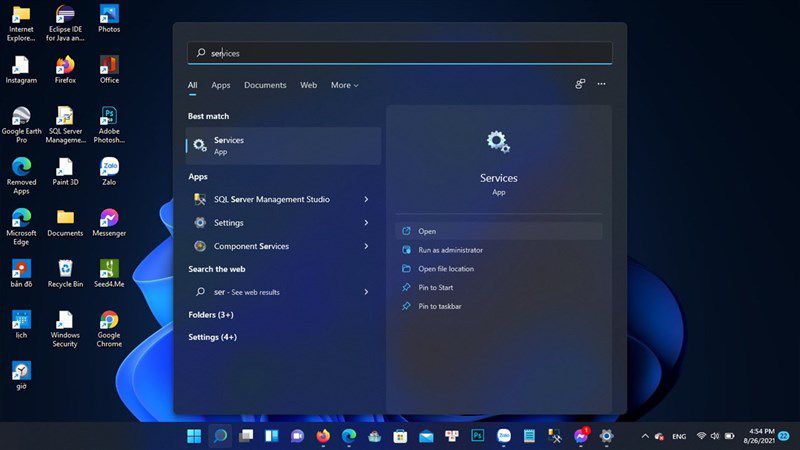The height and width of the screenshot is (450, 800).
Task: Click the search feedback people icon
Action: (580, 84)
